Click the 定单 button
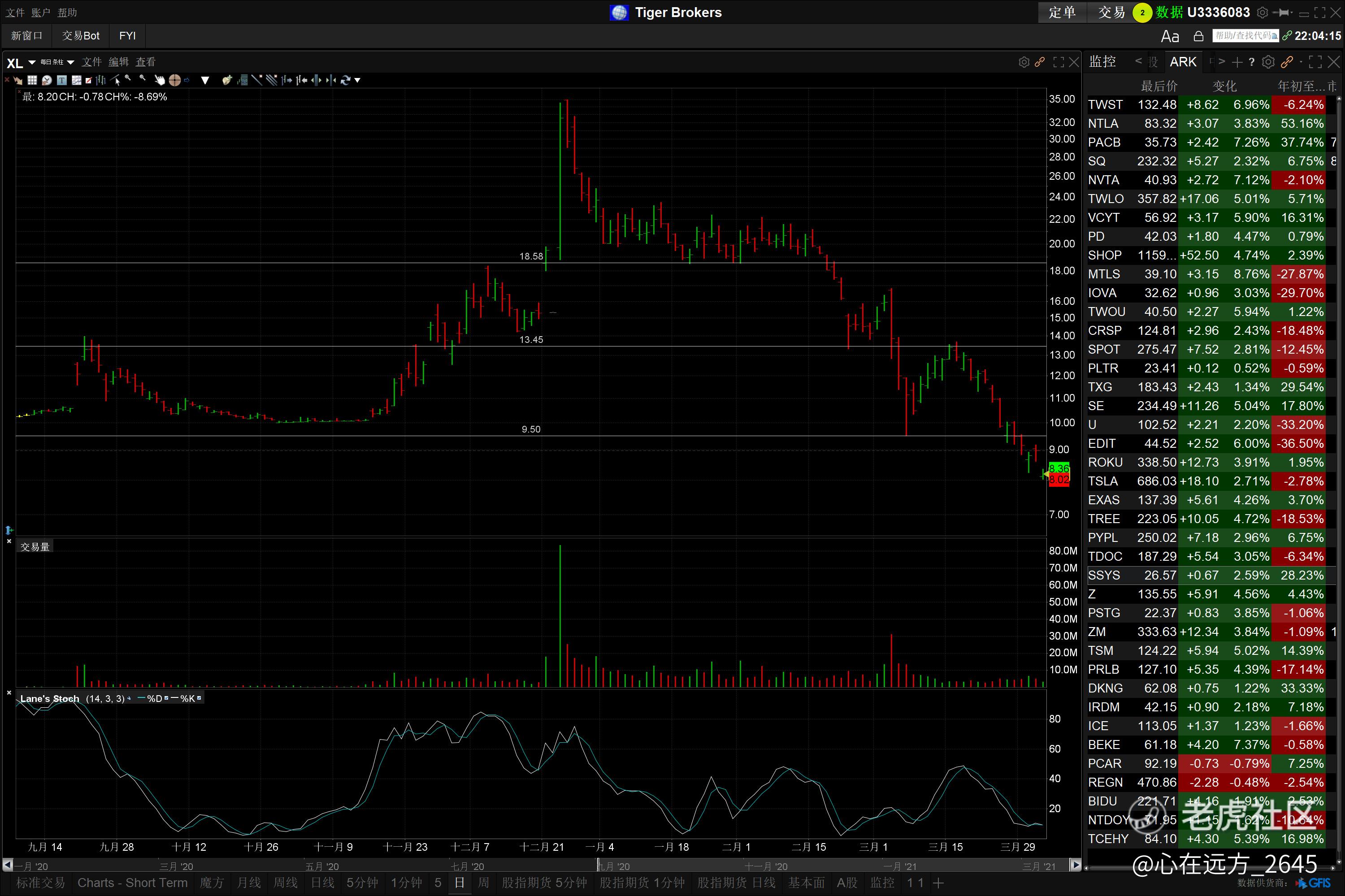1345x896 pixels. (x=1063, y=13)
